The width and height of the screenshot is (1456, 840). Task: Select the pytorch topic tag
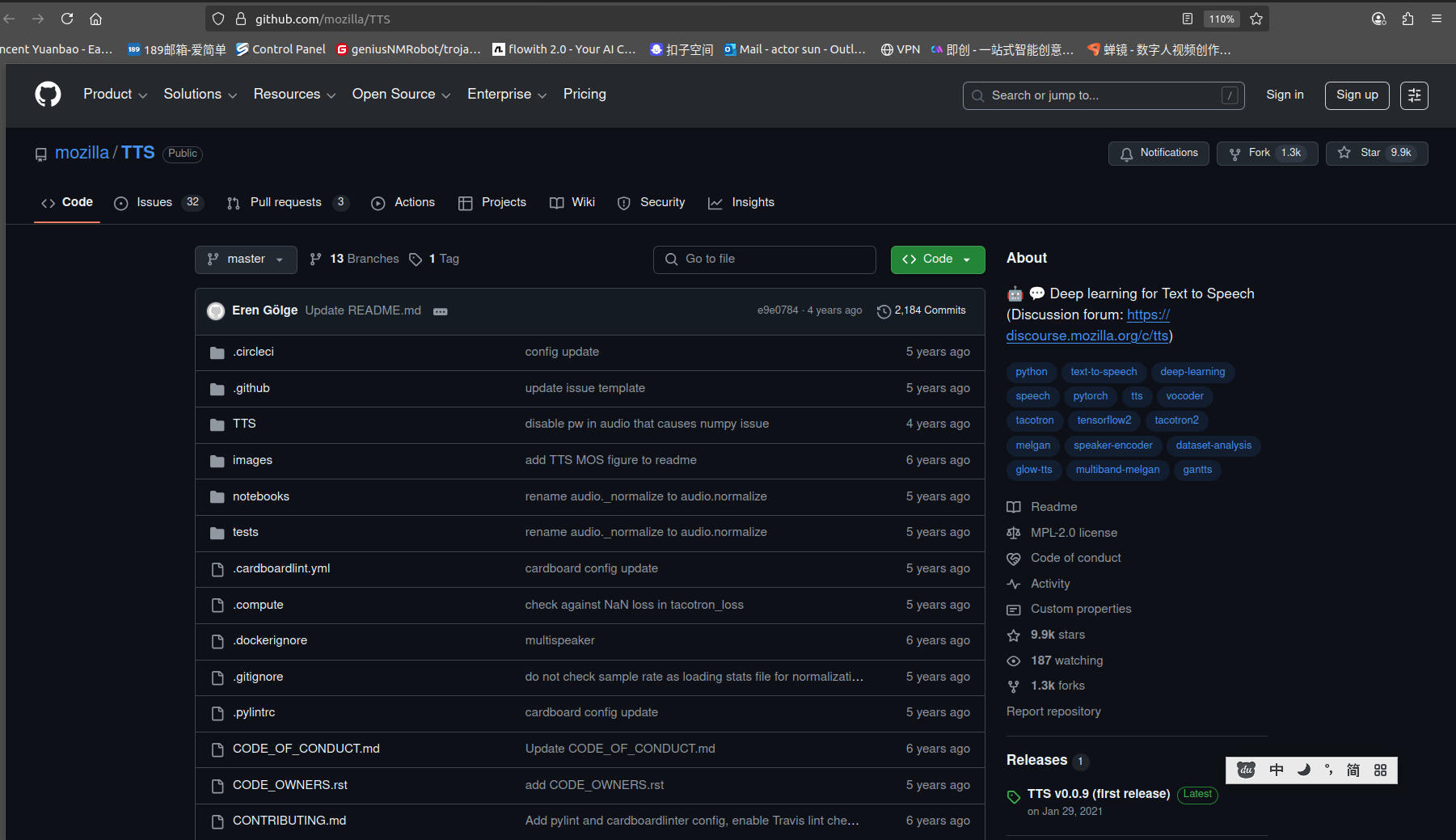(x=1090, y=396)
